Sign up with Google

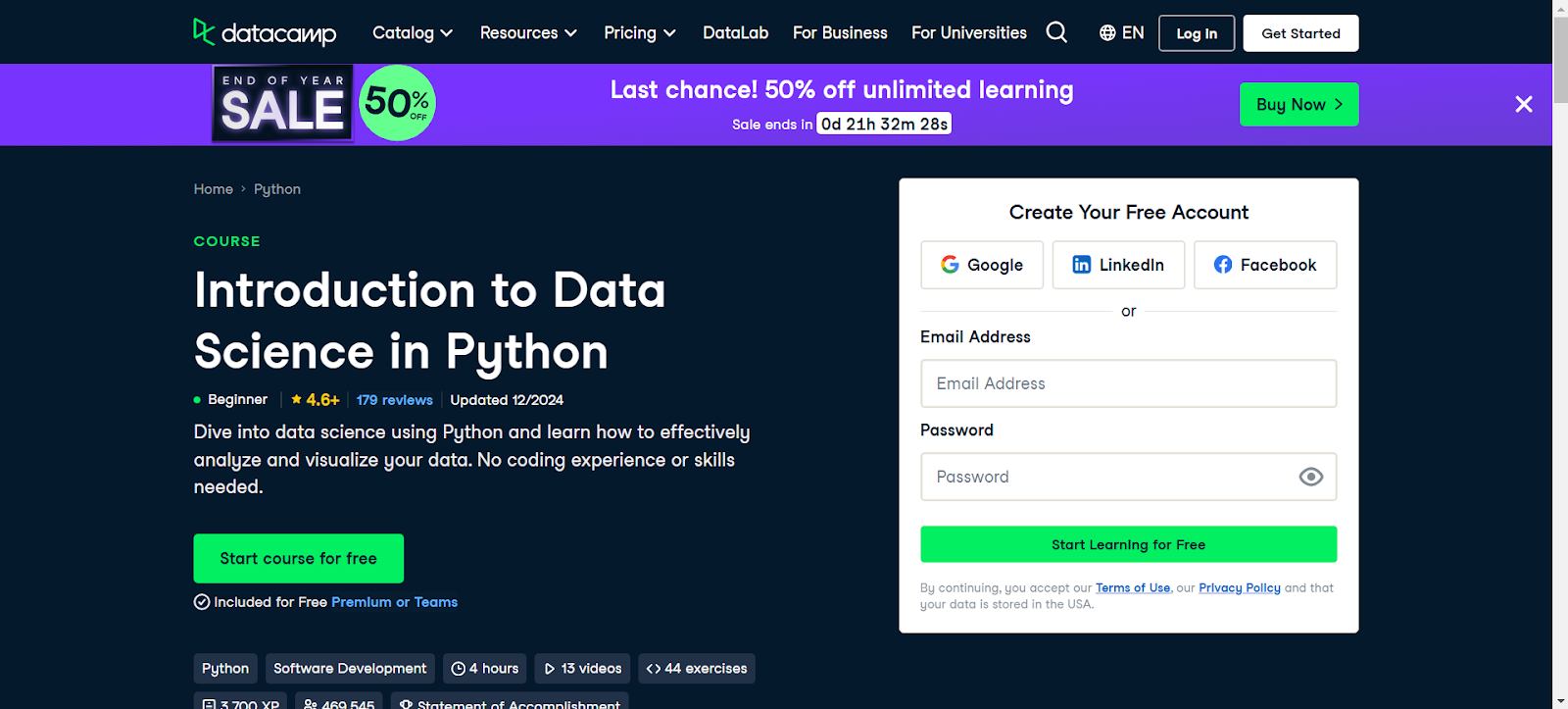tap(982, 265)
